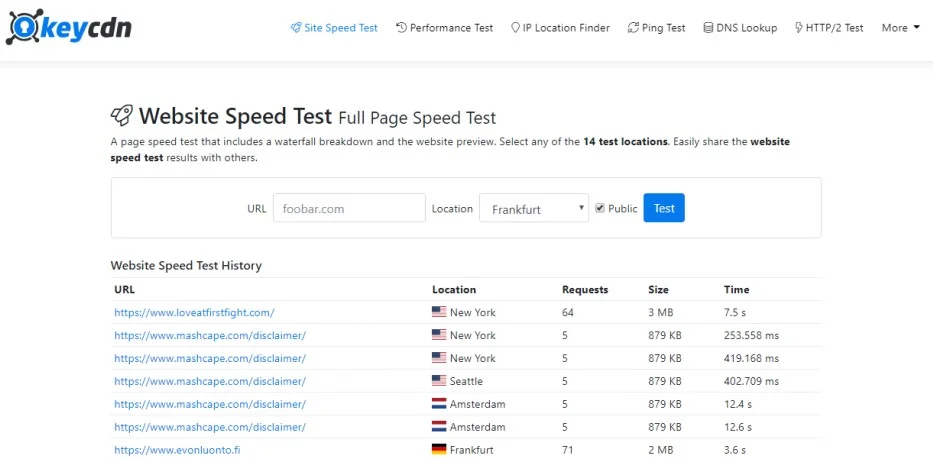This screenshot has width=933, height=459.
Task: Click the 3.6 s time value
Action: [735, 449]
